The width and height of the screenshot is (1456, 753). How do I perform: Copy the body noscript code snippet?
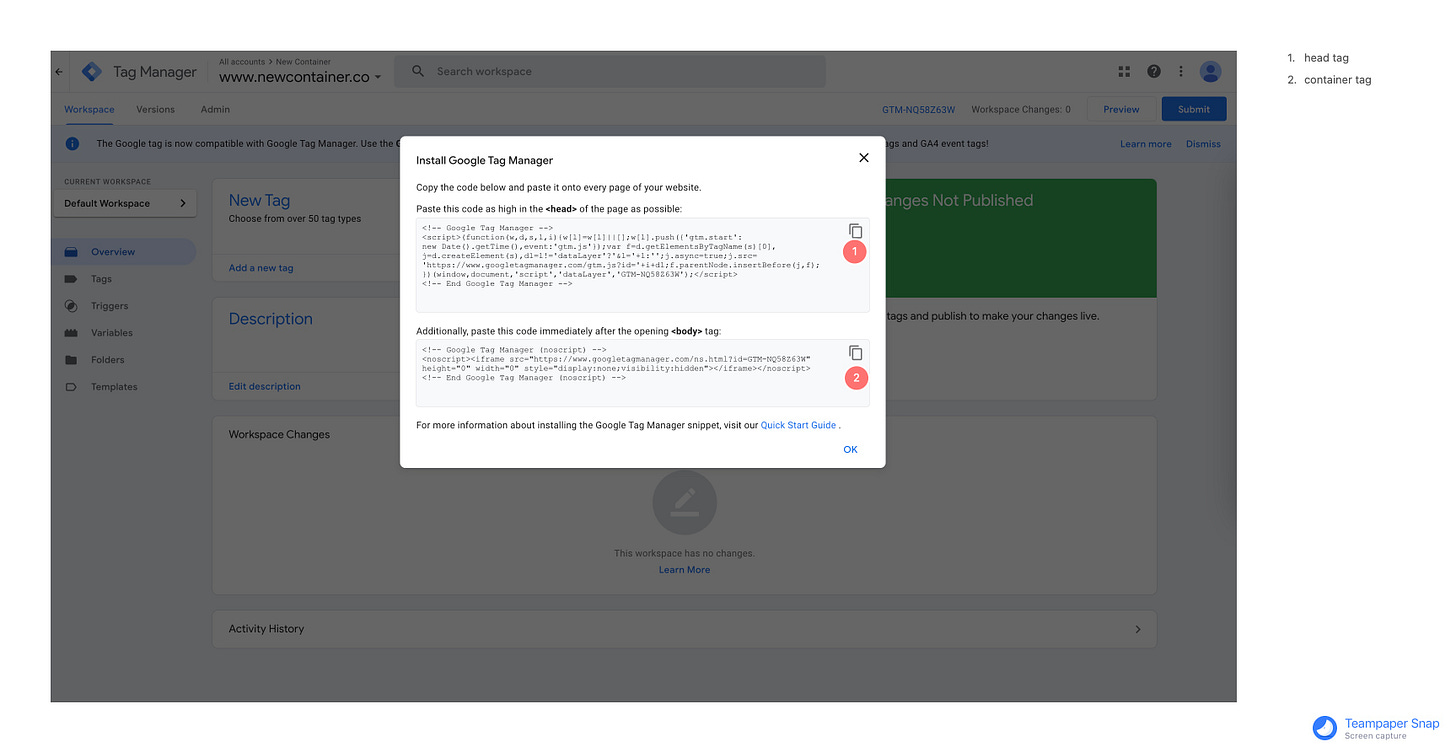(855, 353)
